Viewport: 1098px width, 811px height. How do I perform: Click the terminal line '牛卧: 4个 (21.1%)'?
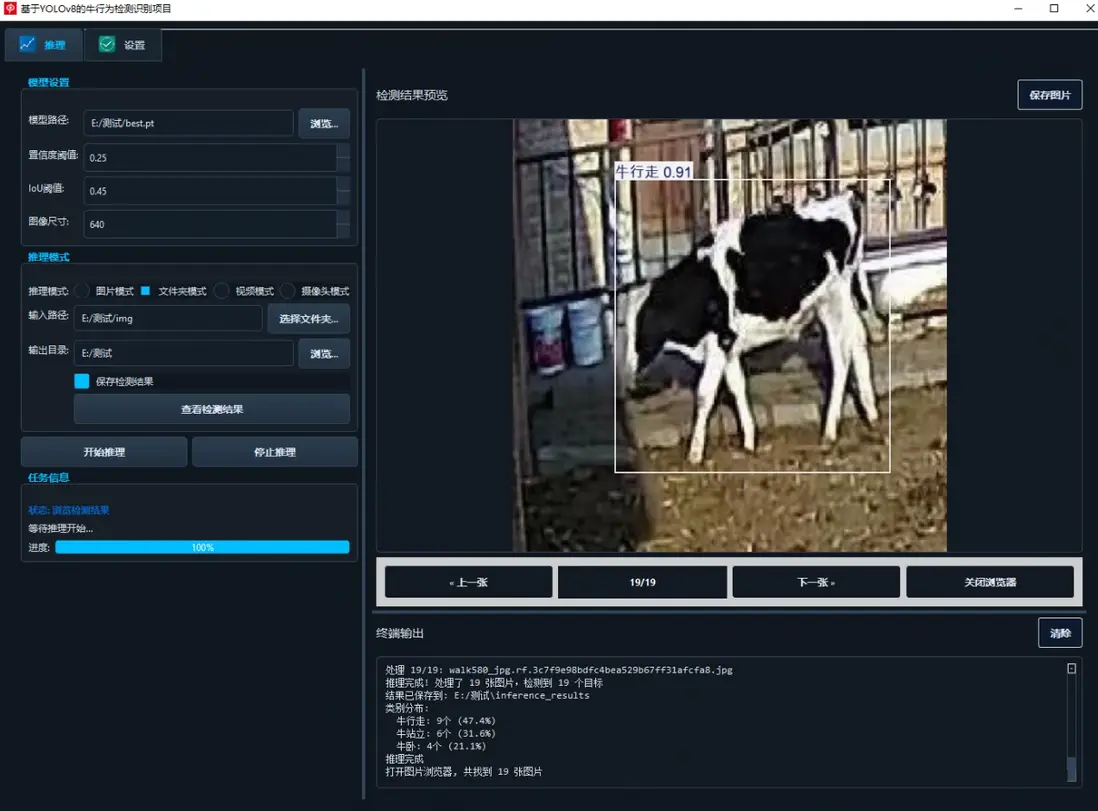(x=440, y=746)
